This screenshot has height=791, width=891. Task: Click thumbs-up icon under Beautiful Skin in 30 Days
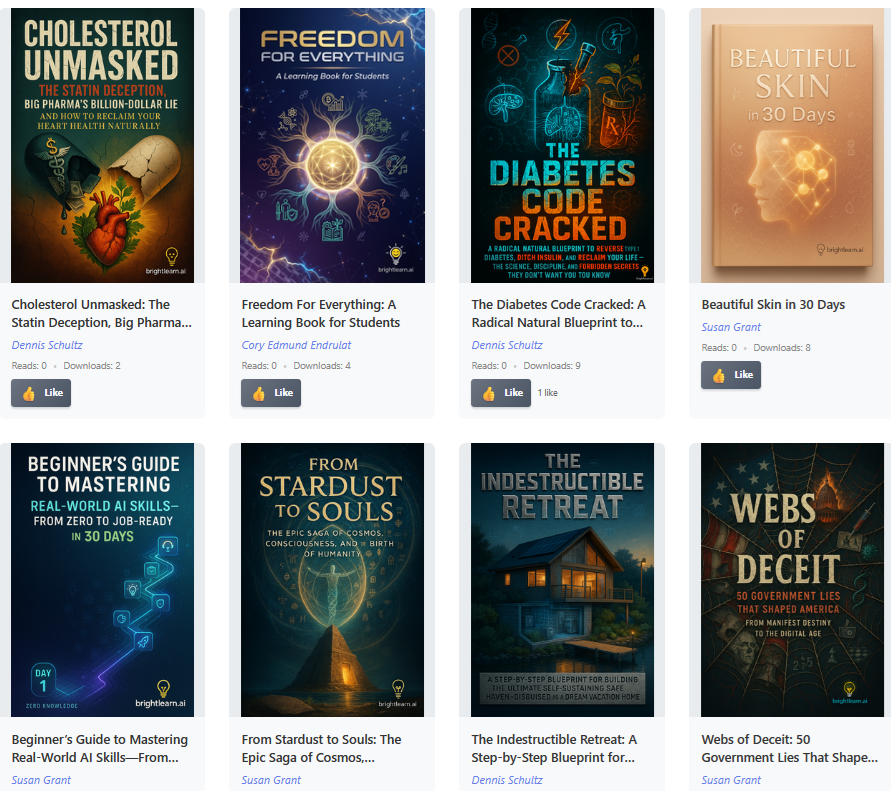click(x=719, y=375)
